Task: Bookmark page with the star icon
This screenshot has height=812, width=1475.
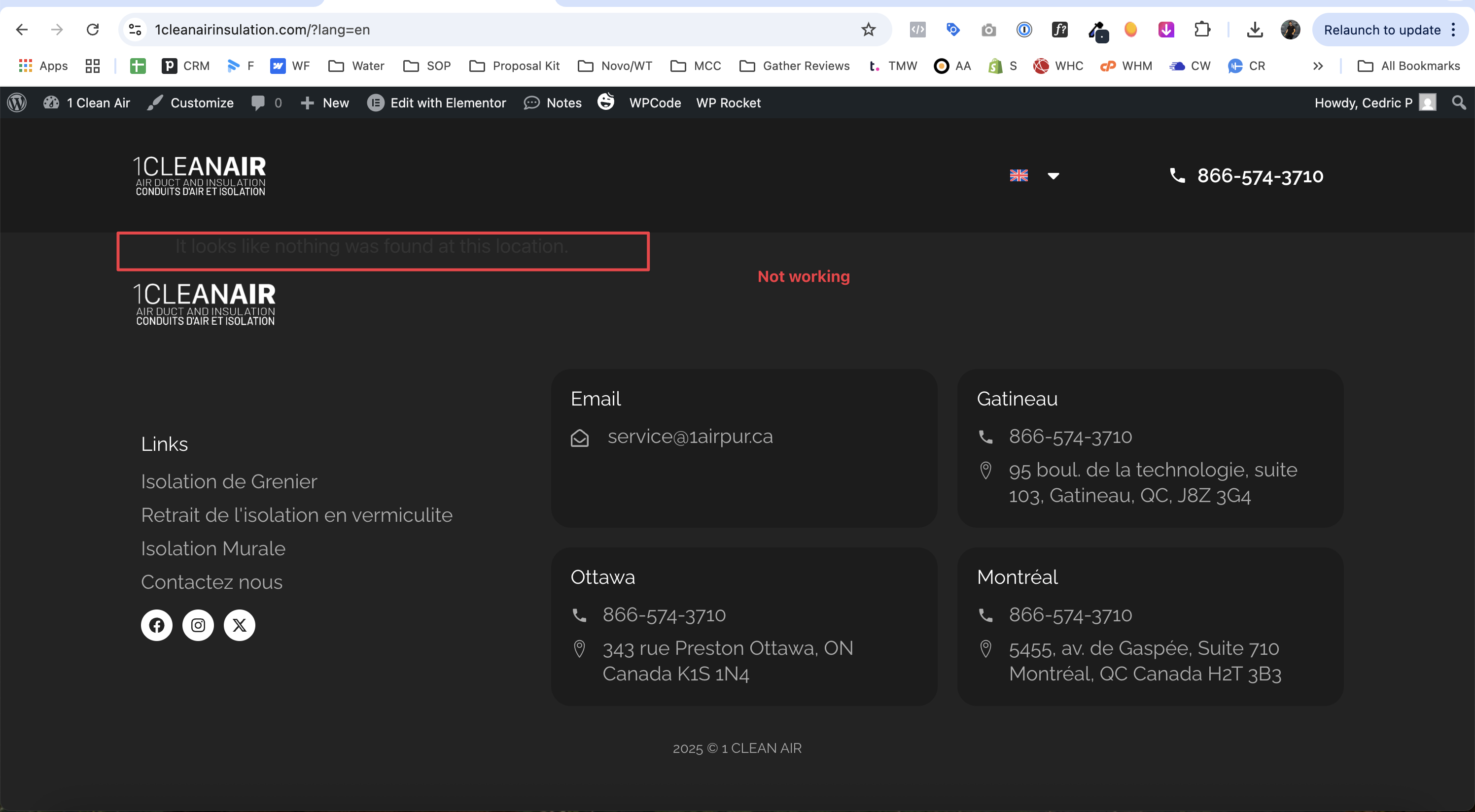Action: 868,30
